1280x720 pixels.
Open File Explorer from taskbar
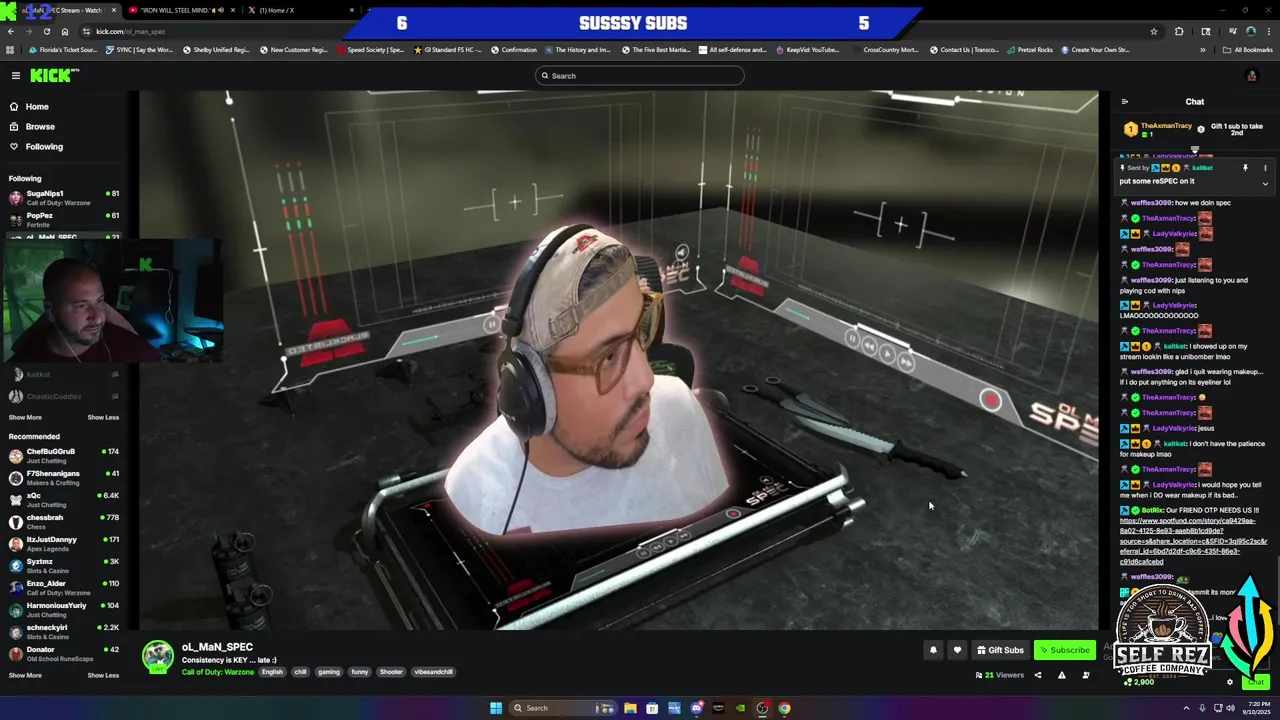pos(630,708)
